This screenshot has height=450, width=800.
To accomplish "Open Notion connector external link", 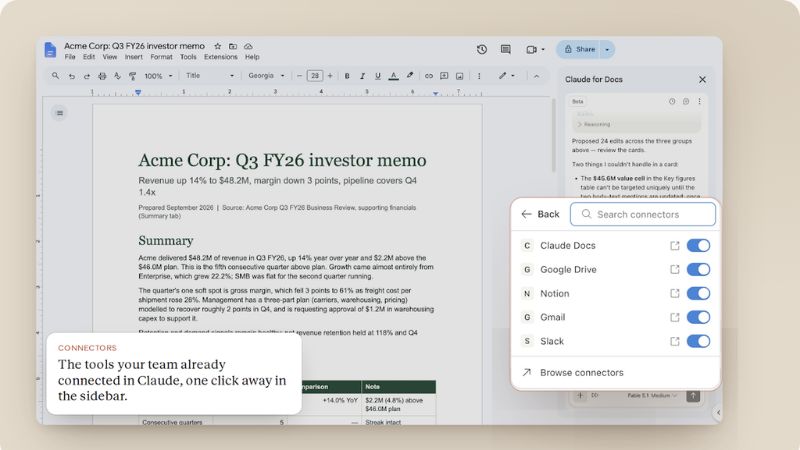I will (x=674, y=293).
